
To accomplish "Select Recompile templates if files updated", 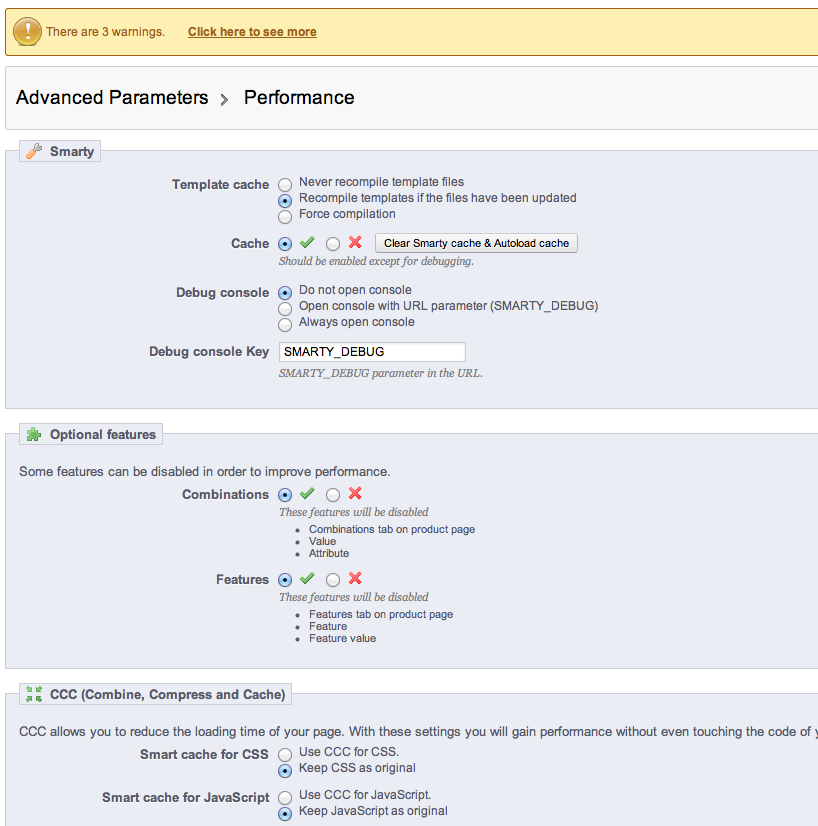I will click(285, 201).
